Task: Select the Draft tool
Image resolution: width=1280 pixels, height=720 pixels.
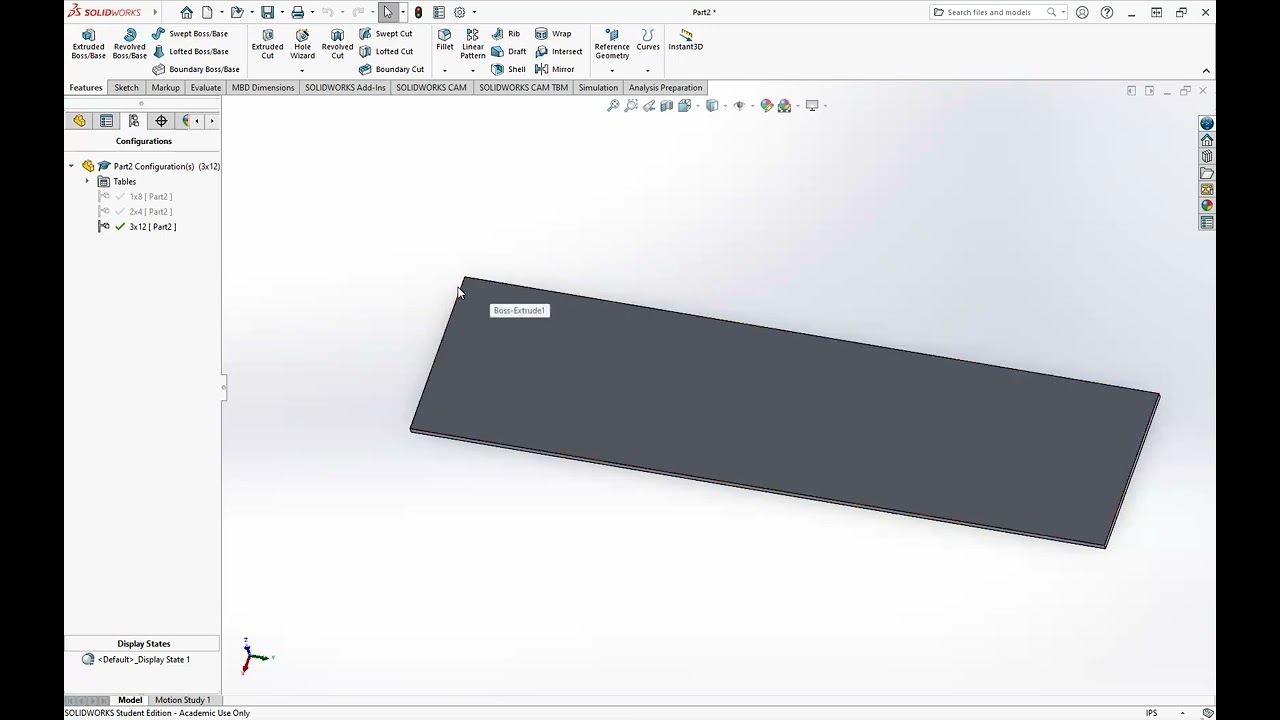Action: click(x=508, y=51)
